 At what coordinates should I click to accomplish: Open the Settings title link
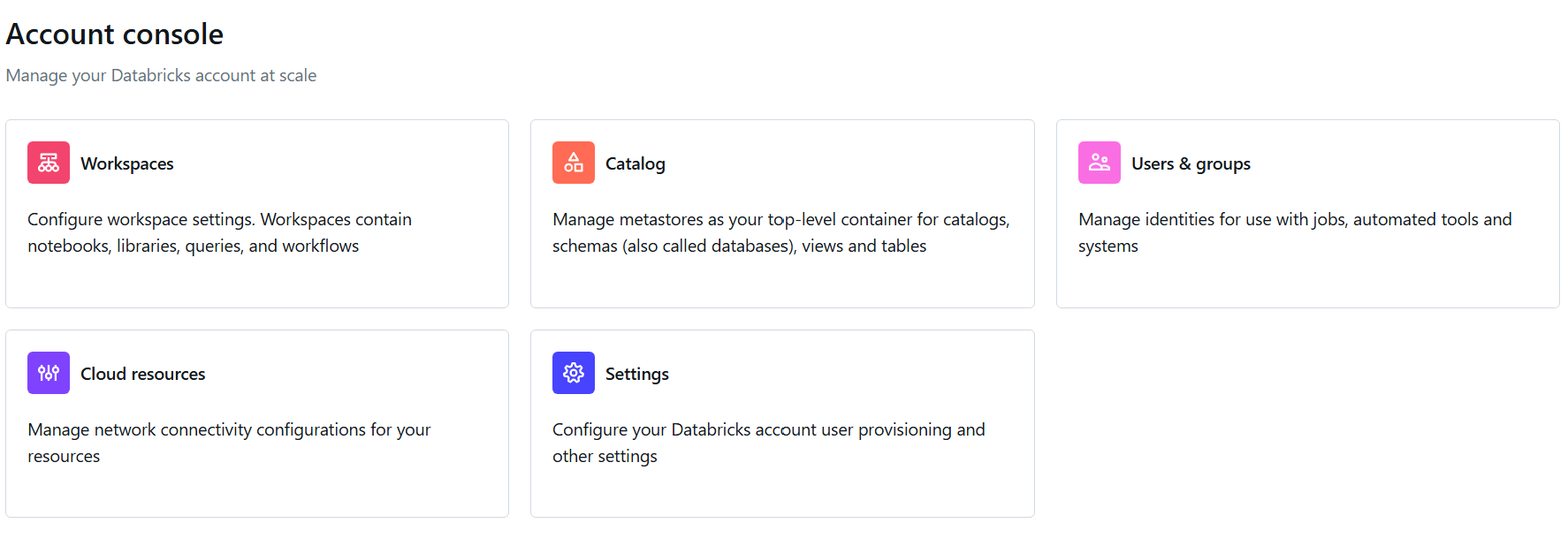(x=636, y=374)
